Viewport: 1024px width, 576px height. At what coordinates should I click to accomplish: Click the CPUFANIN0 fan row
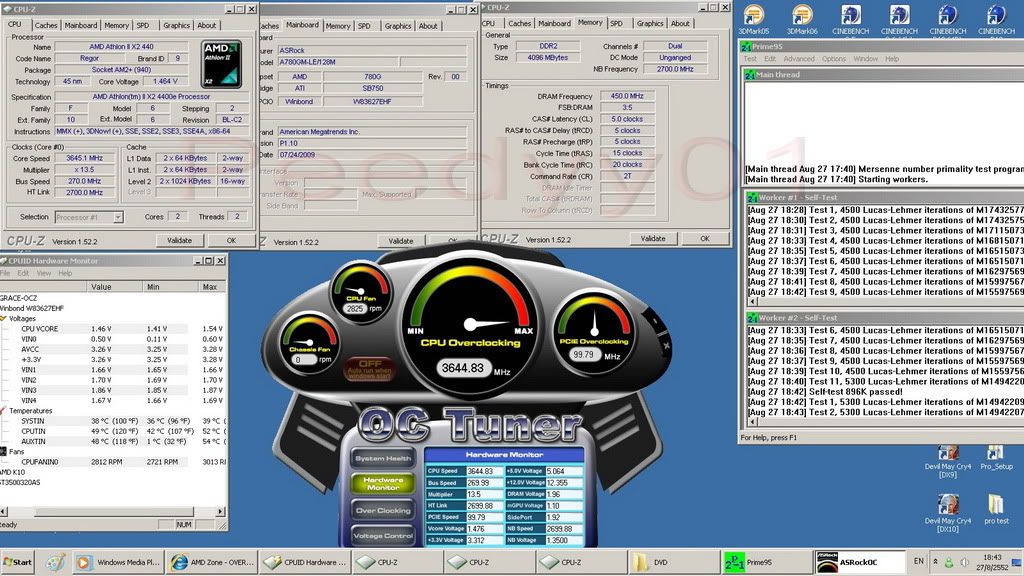pos(112,462)
